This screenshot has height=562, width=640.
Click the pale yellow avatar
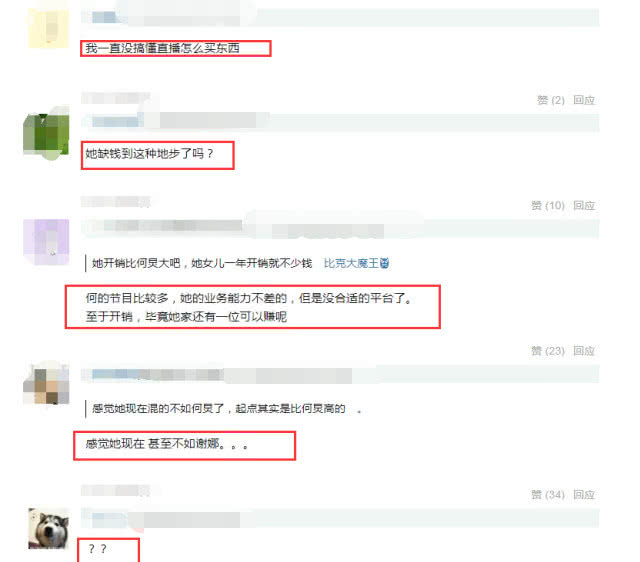(x=48, y=29)
